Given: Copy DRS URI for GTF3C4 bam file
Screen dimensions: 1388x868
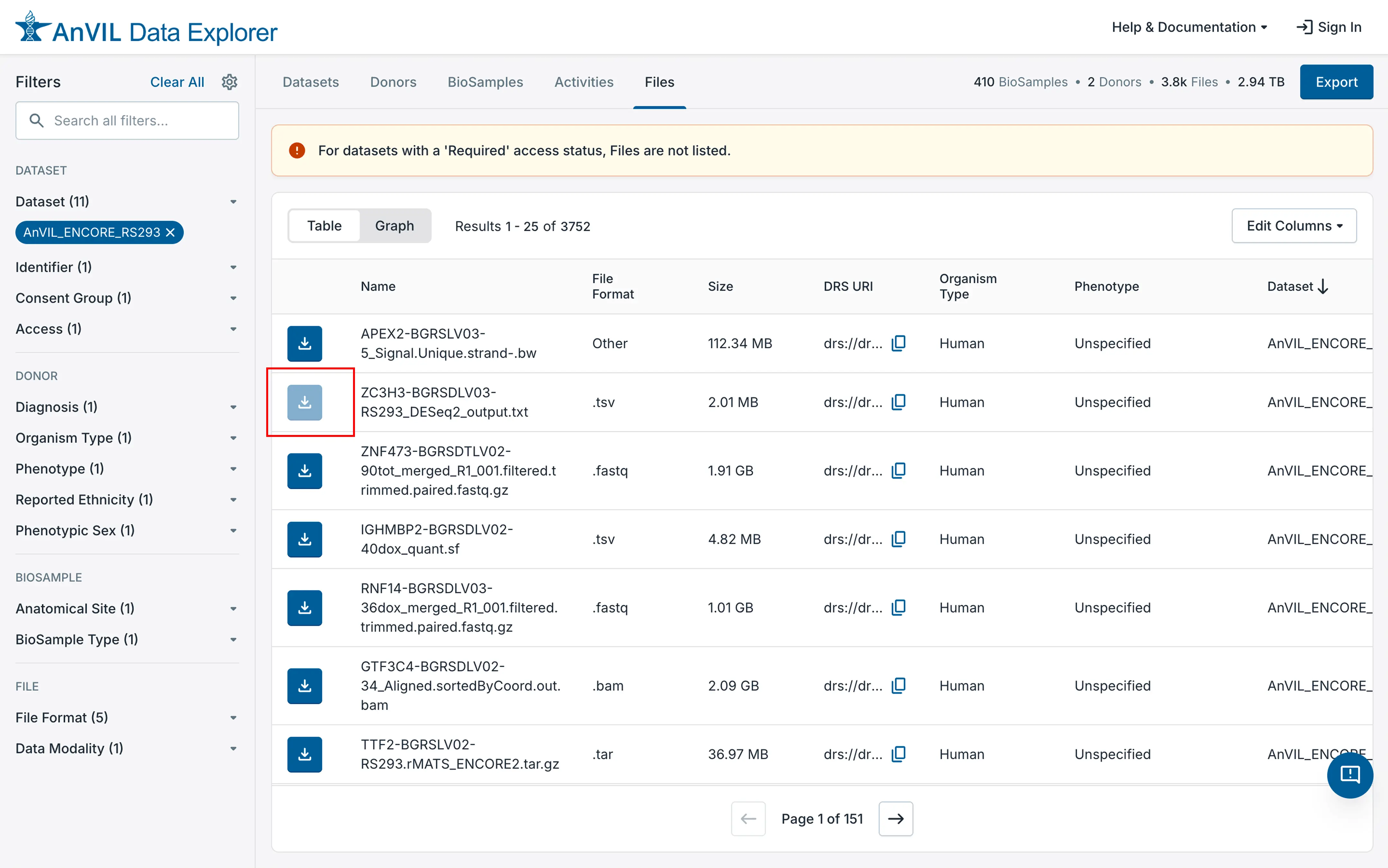Looking at the screenshot, I should (898, 685).
